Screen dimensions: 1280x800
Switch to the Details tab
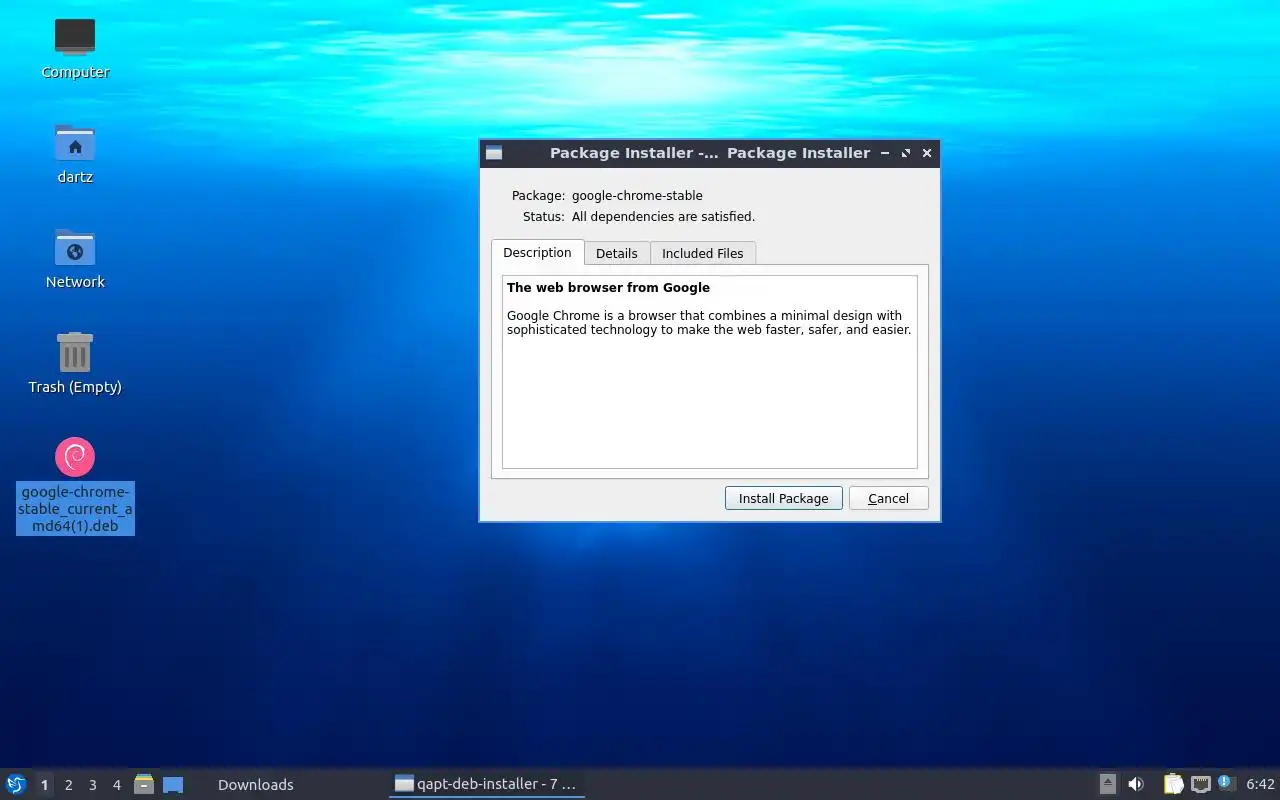pos(616,253)
